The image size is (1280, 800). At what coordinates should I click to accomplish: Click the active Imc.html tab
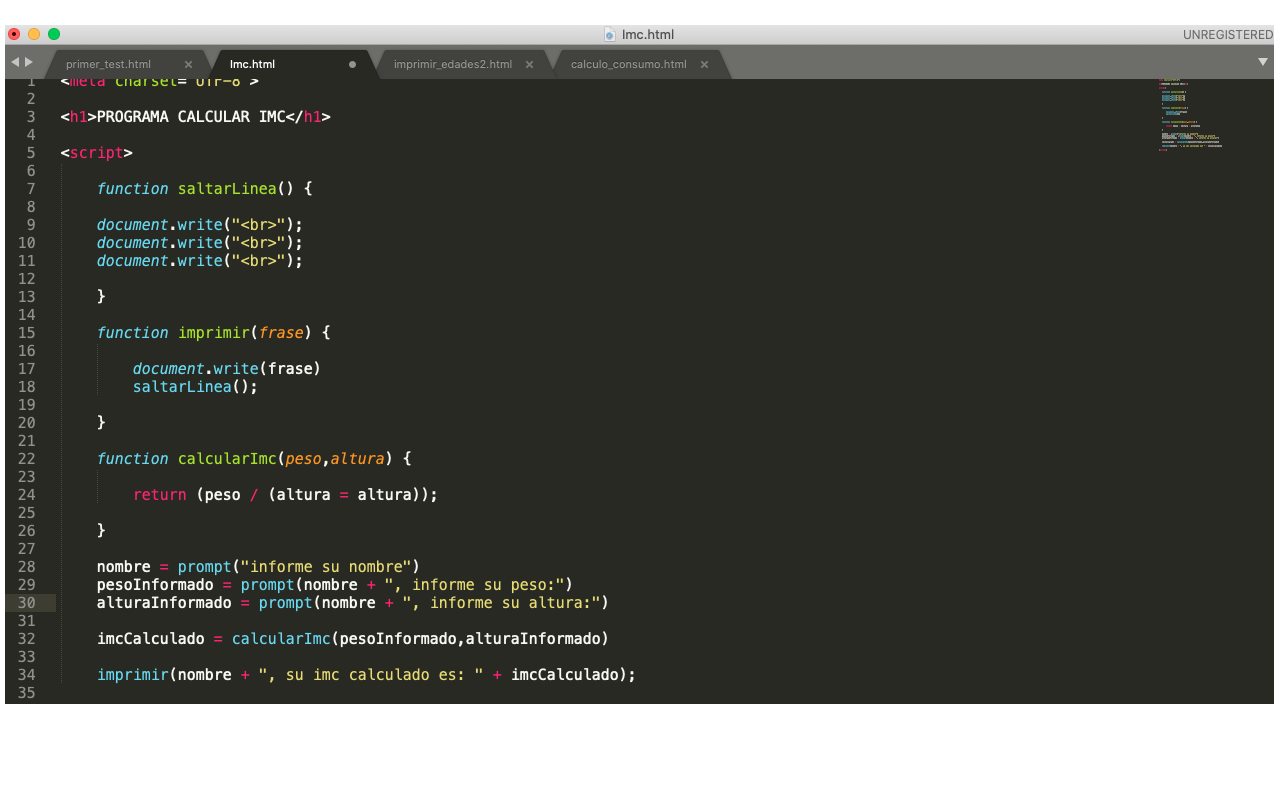click(x=252, y=64)
